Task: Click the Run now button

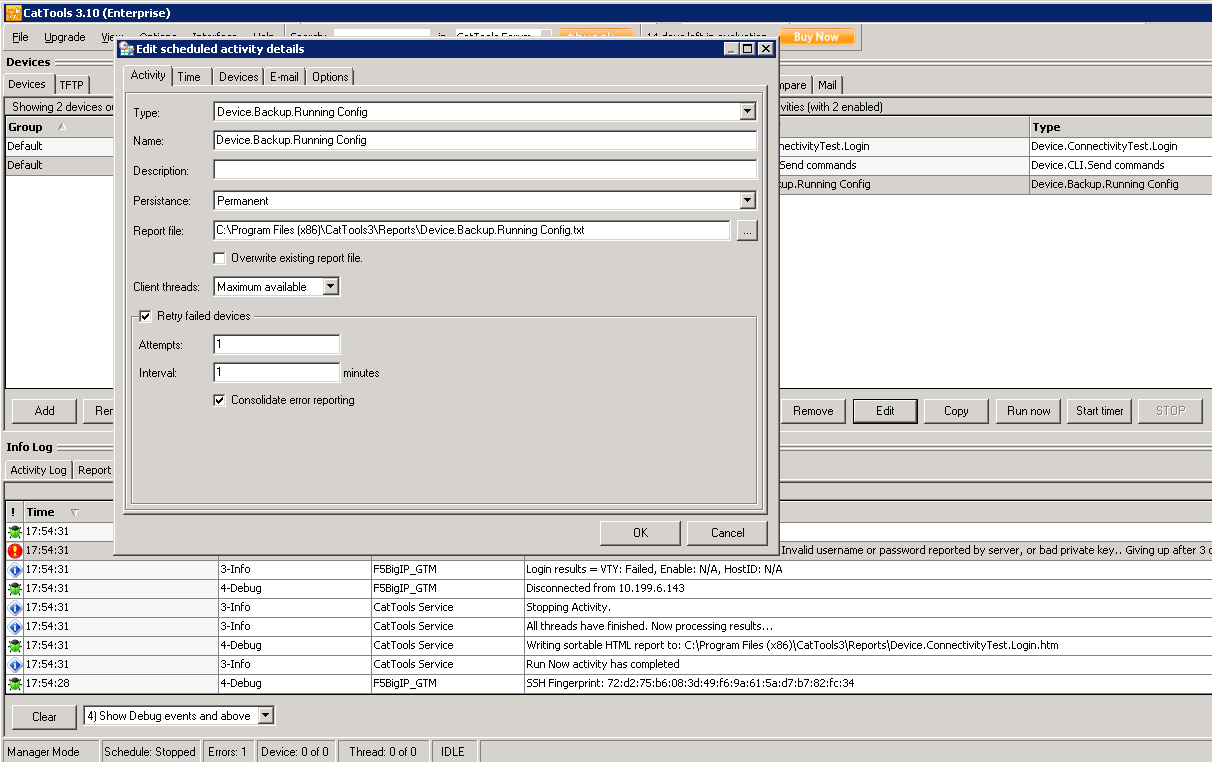Action: point(1029,411)
